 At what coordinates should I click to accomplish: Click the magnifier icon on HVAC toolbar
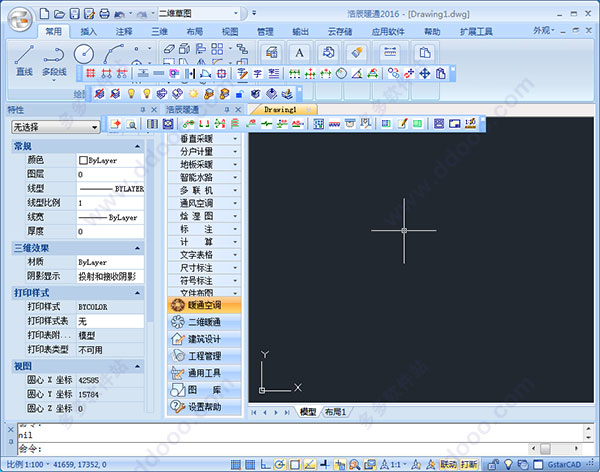[x=131, y=124]
